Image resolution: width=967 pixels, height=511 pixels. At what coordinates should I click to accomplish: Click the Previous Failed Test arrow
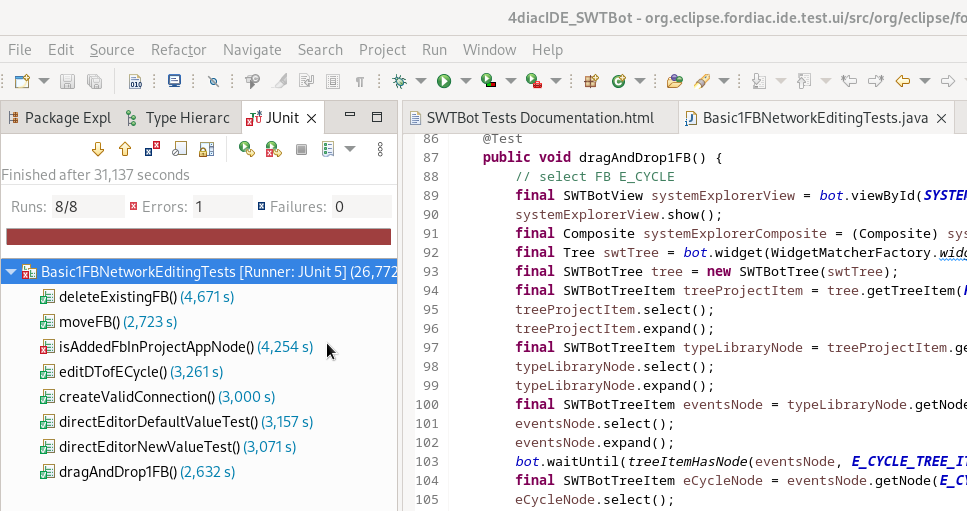point(125,149)
